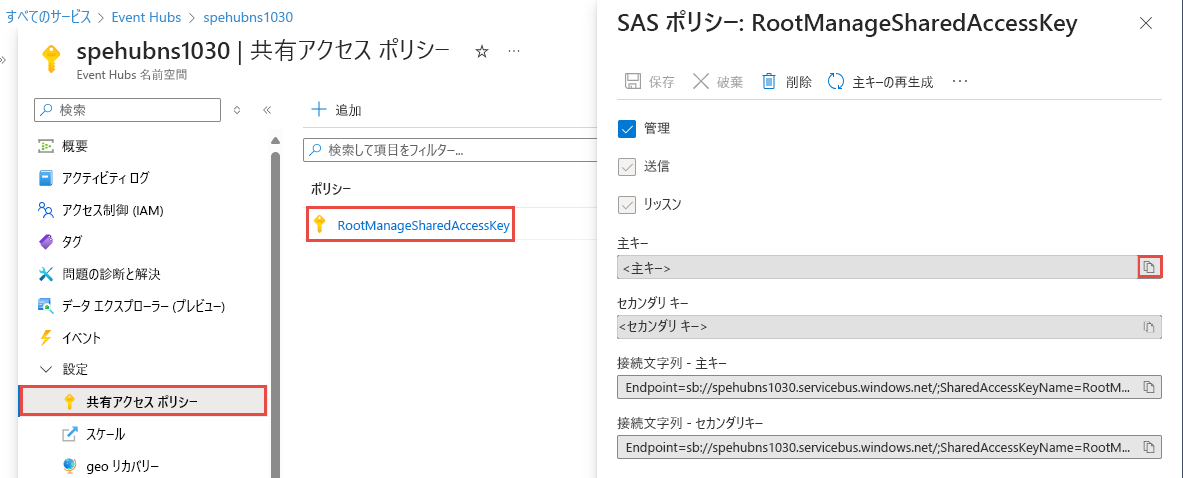This screenshot has width=1183, height=478.
Task: Copy the primary key (主キー) value
Action: coord(1149,267)
